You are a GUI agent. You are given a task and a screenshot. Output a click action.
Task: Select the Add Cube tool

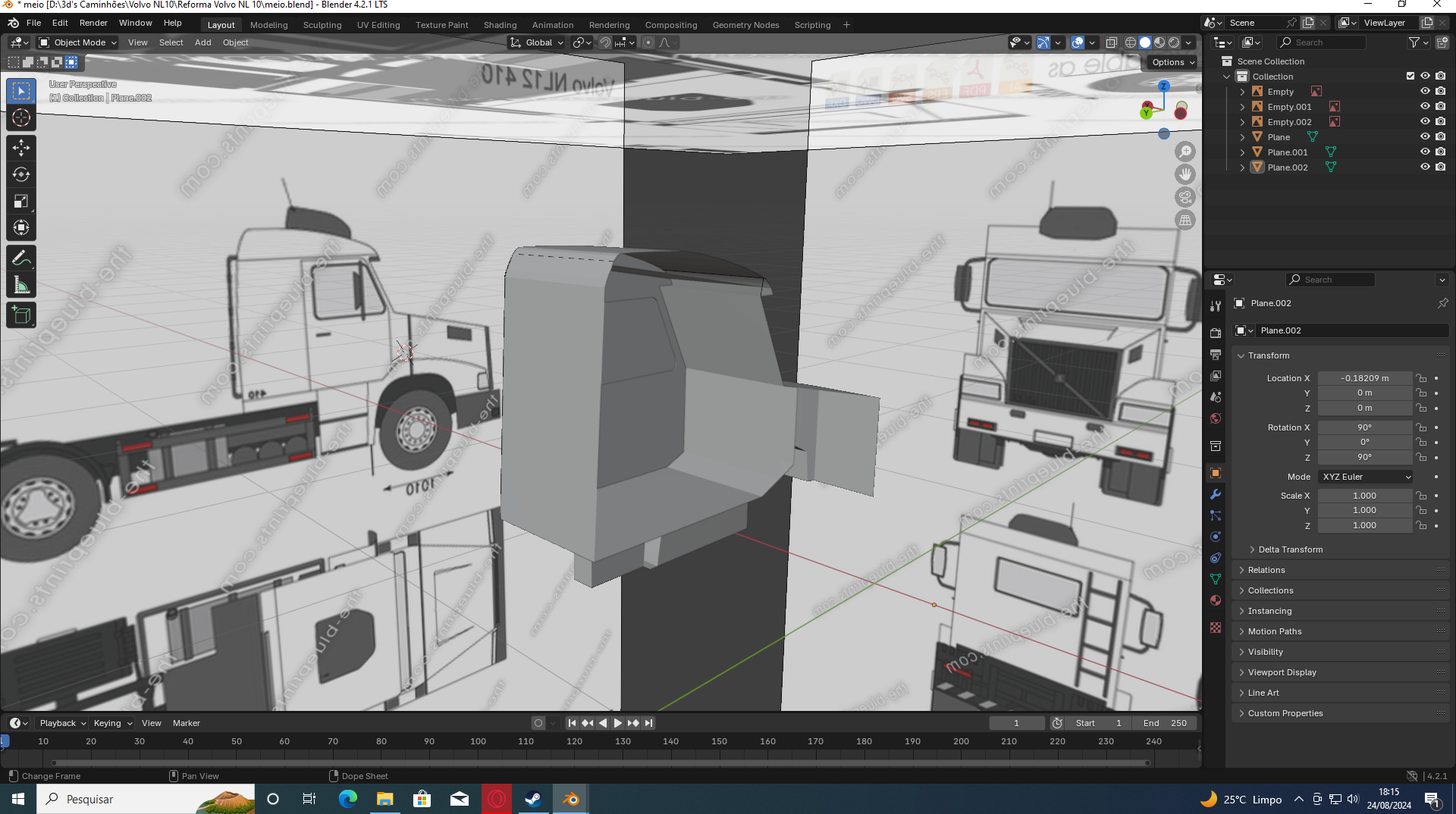coord(21,315)
